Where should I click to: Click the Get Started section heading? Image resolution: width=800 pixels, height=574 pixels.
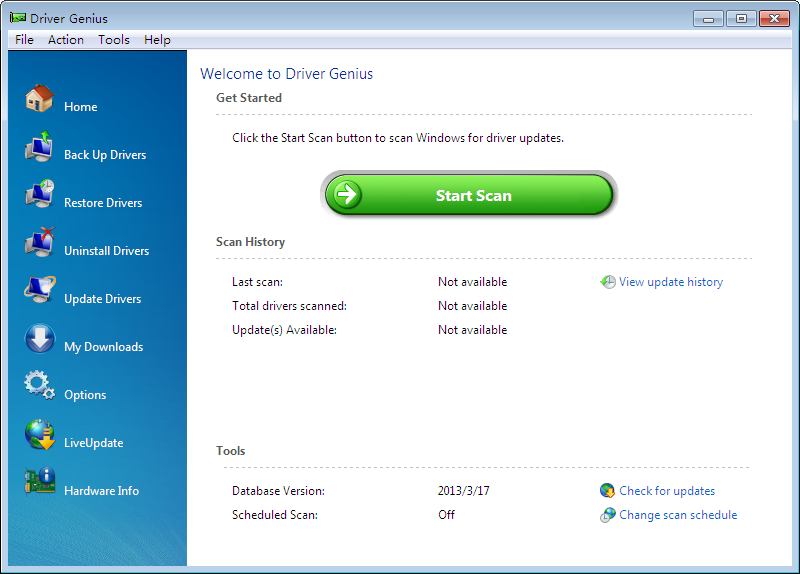coord(248,97)
